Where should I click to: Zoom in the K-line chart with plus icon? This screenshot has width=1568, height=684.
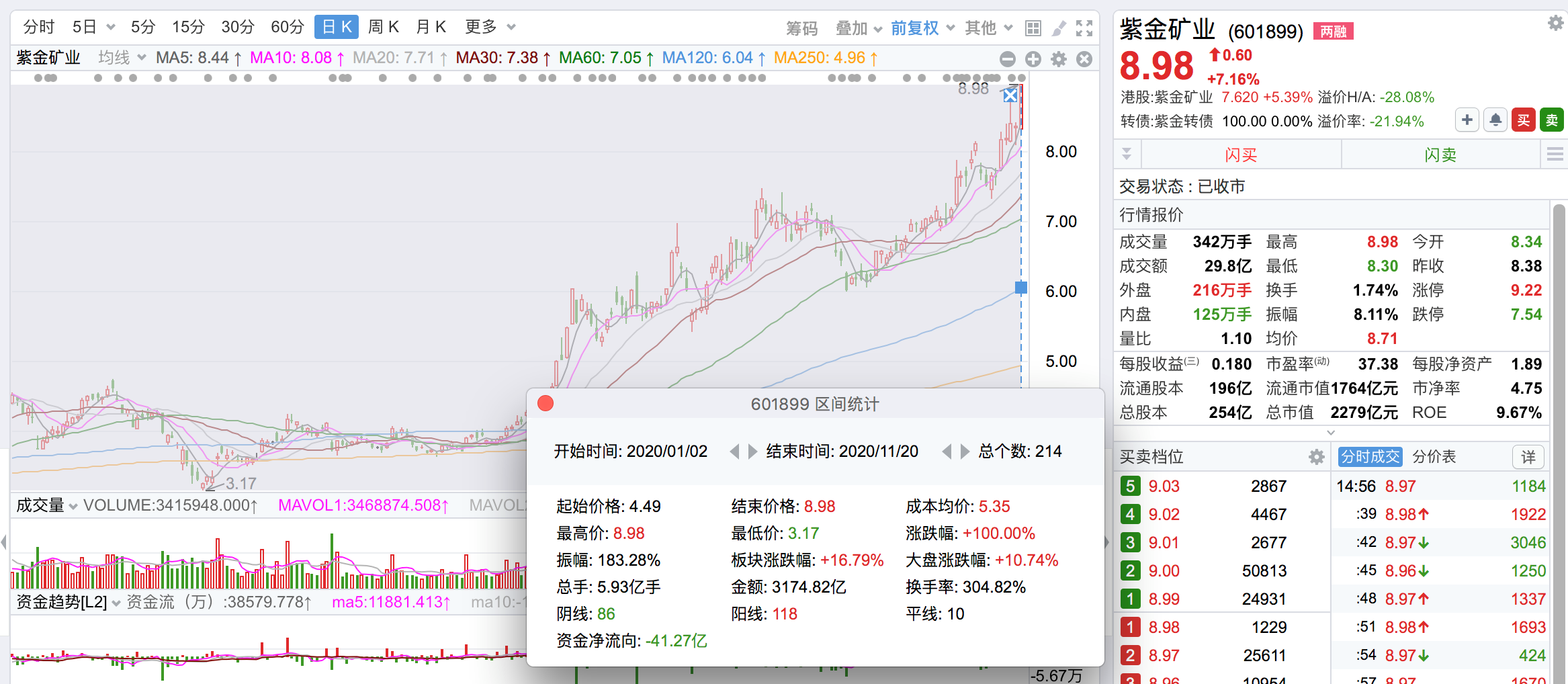(1033, 59)
